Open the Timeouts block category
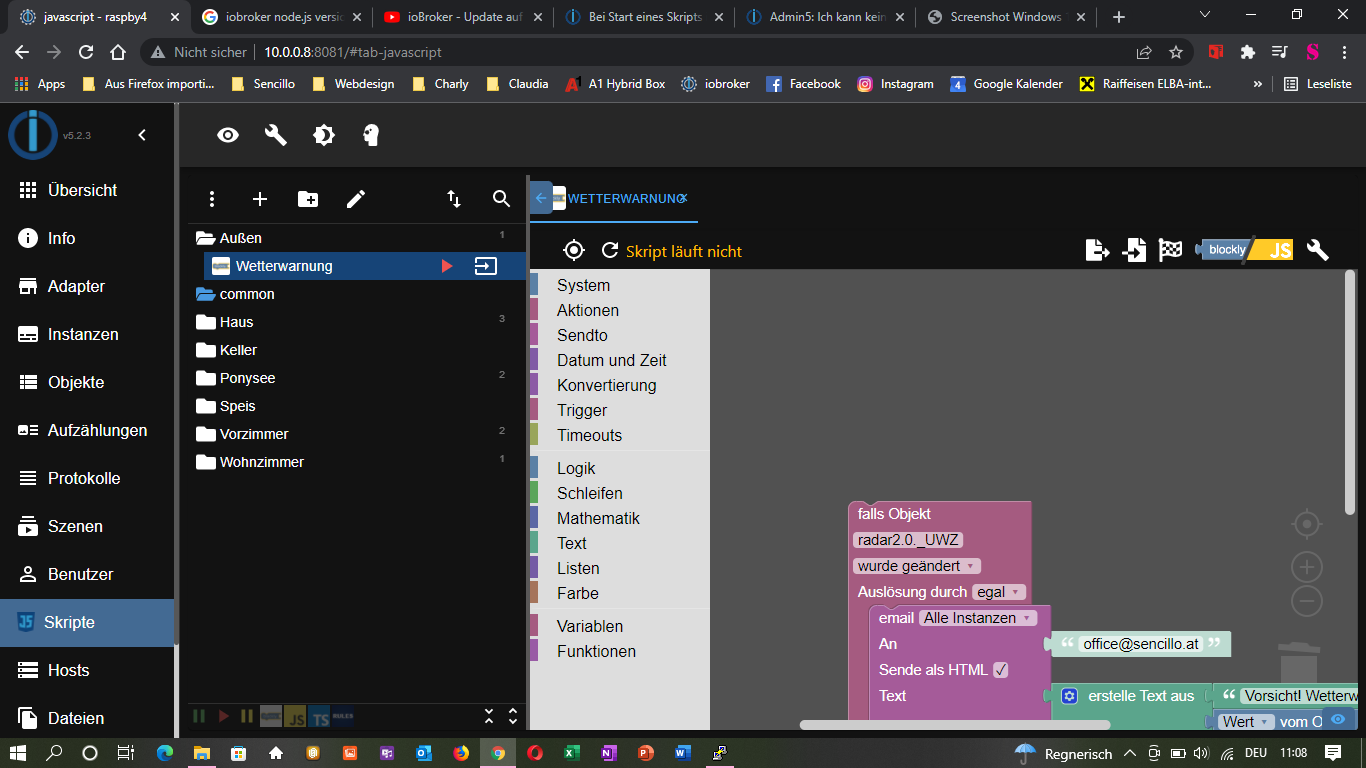Image resolution: width=1366 pixels, height=768 pixels. (620, 435)
